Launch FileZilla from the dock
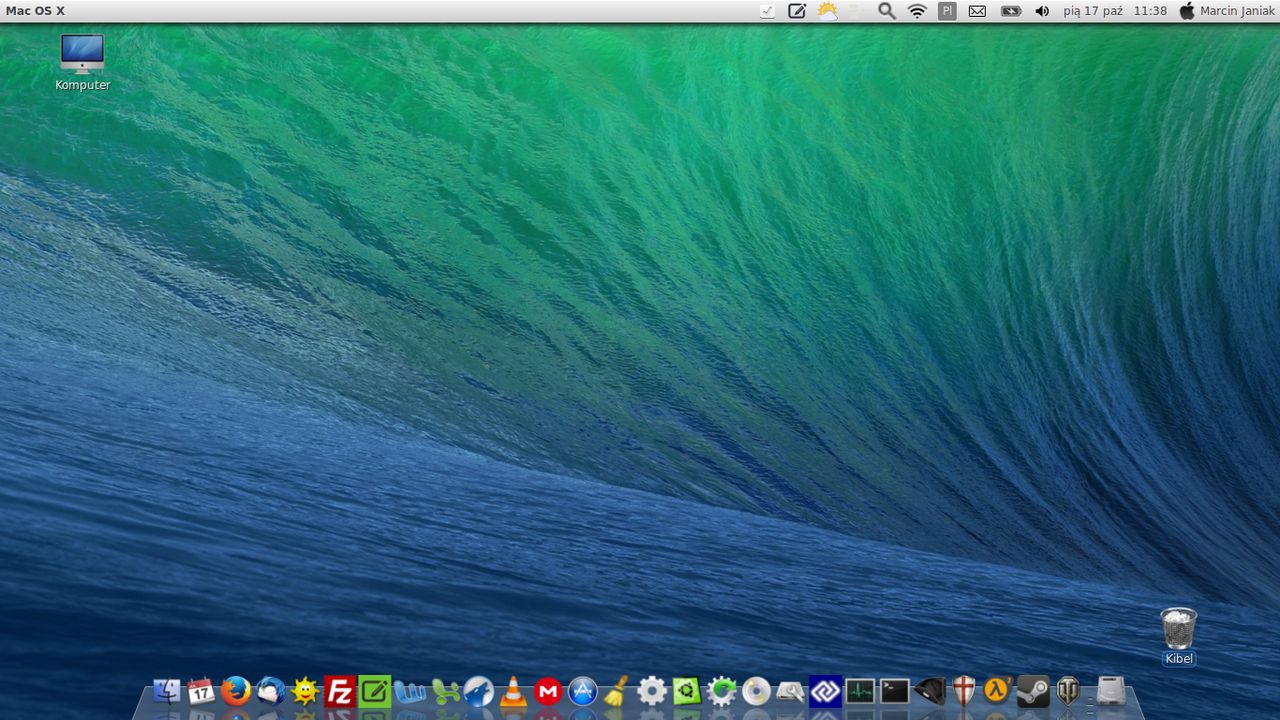Viewport: 1280px width, 720px height. click(x=340, y=691)
